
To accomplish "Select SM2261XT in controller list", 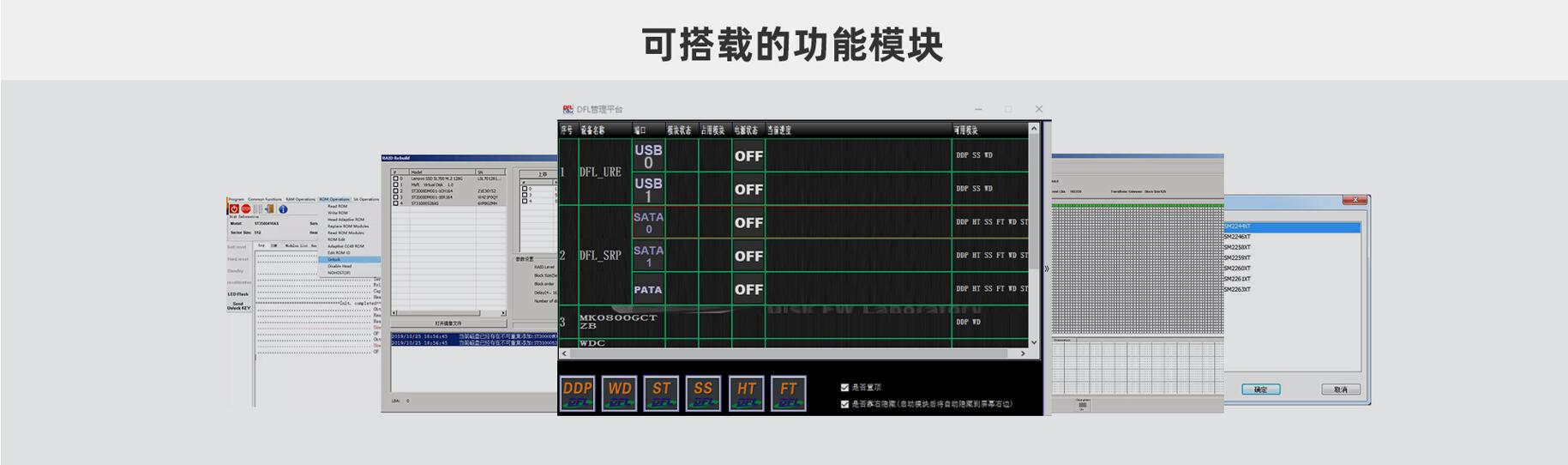I will 1291,279.
